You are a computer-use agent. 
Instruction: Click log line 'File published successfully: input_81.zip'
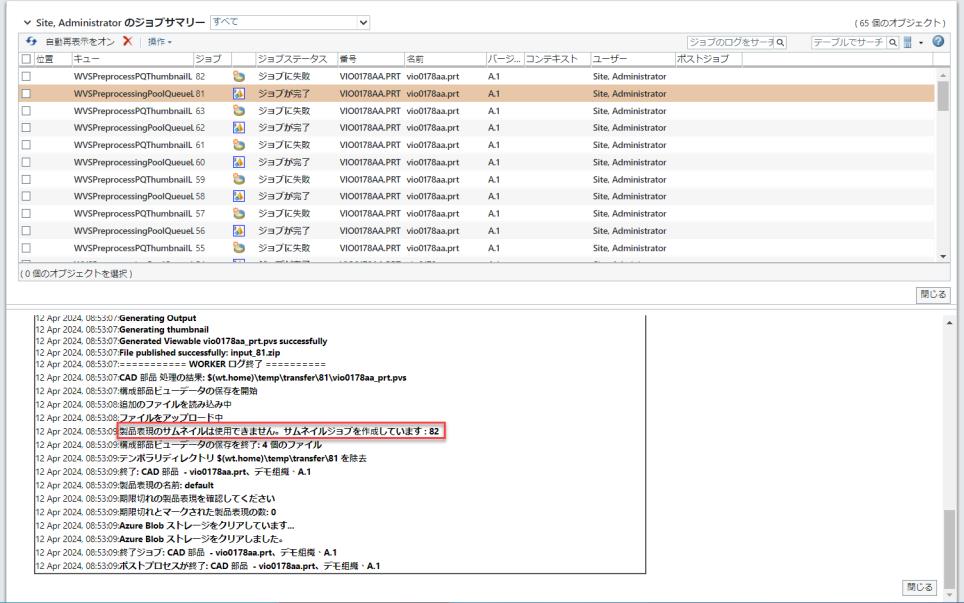(x=200, y=353)
